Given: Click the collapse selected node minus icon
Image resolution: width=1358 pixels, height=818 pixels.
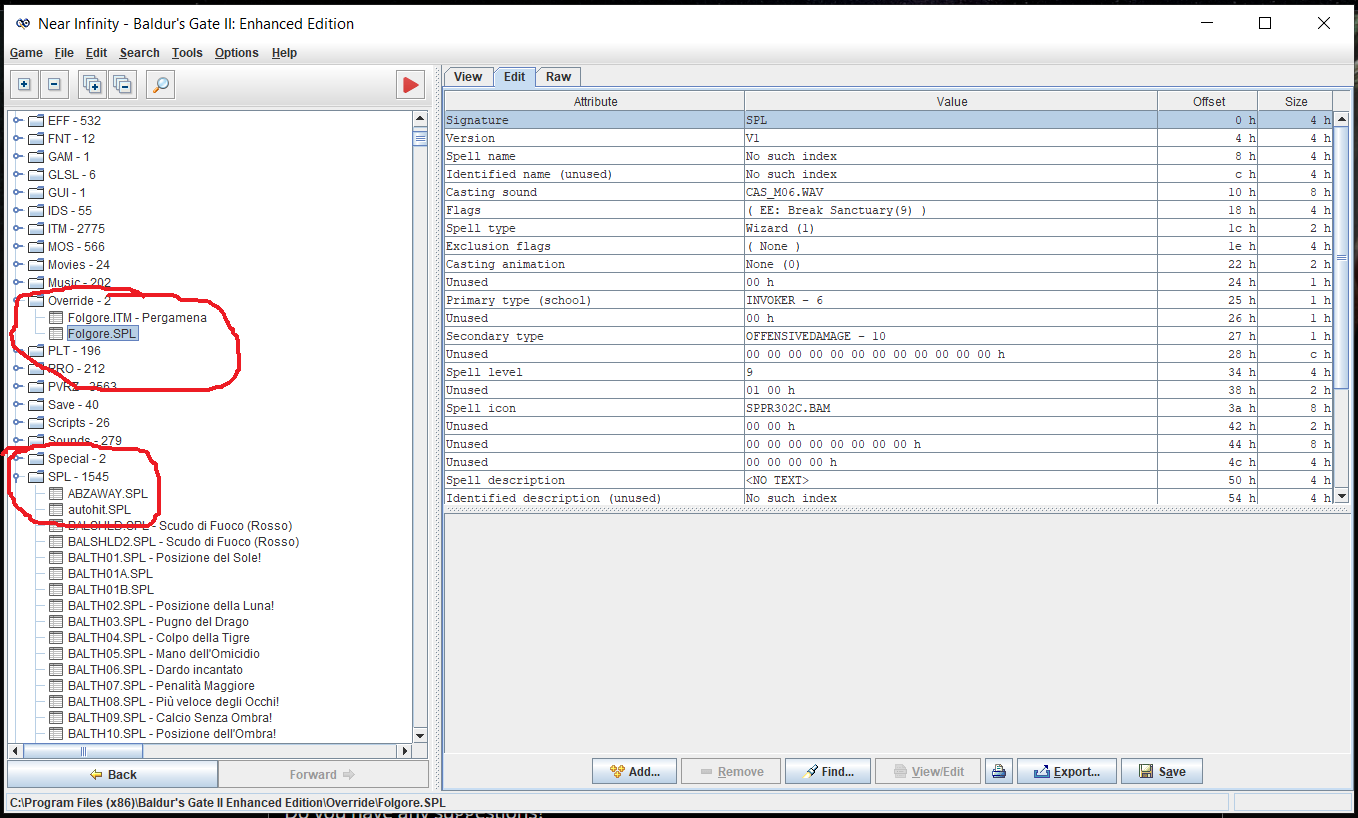Looking at the screenshot, I should coord(54,85).
